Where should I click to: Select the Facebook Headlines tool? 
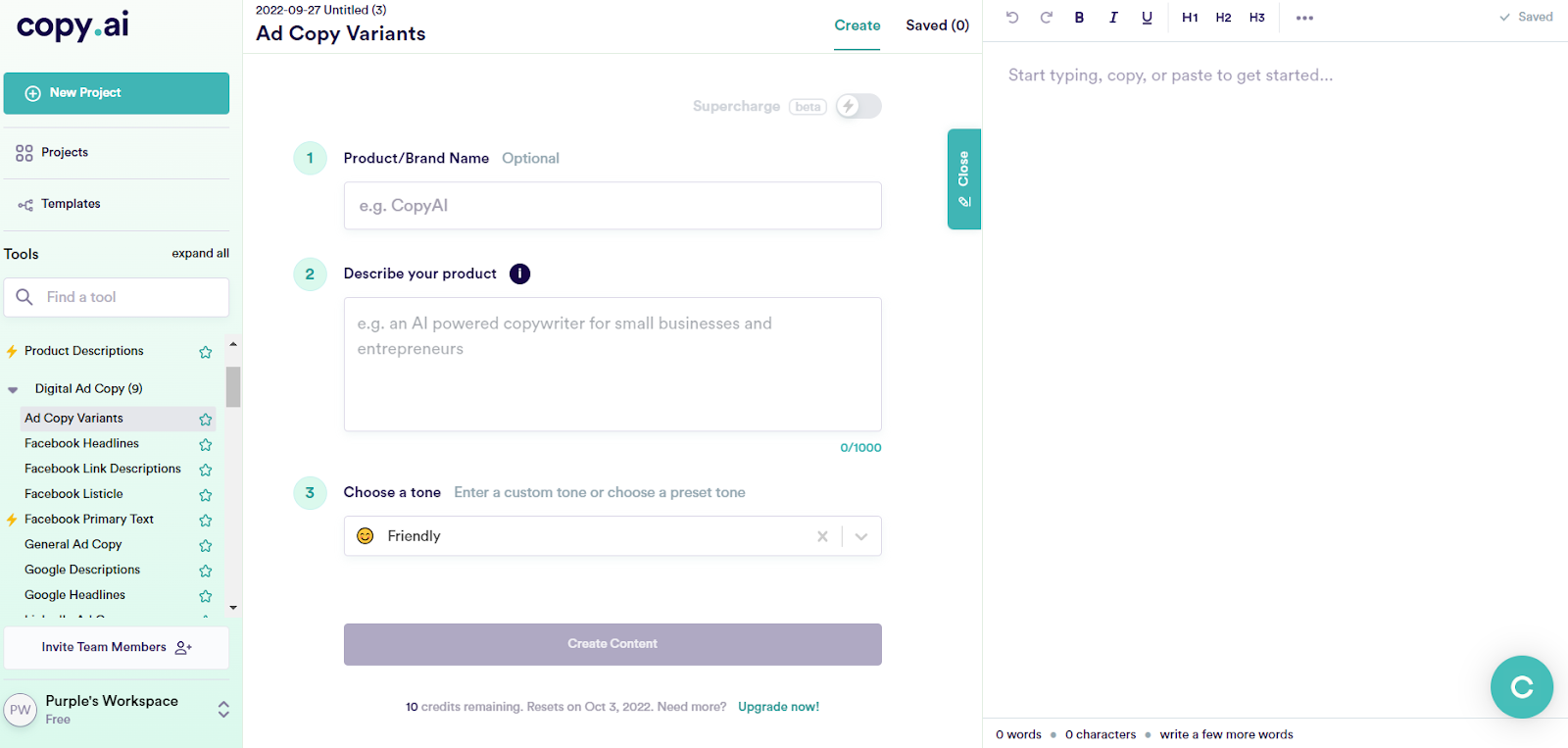[82, 443]
